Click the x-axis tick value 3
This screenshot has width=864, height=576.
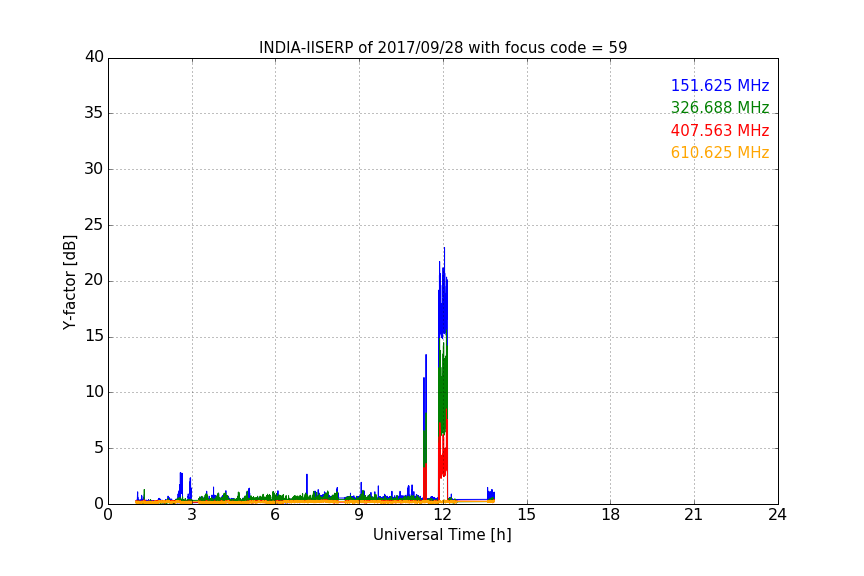click(192, 515)
